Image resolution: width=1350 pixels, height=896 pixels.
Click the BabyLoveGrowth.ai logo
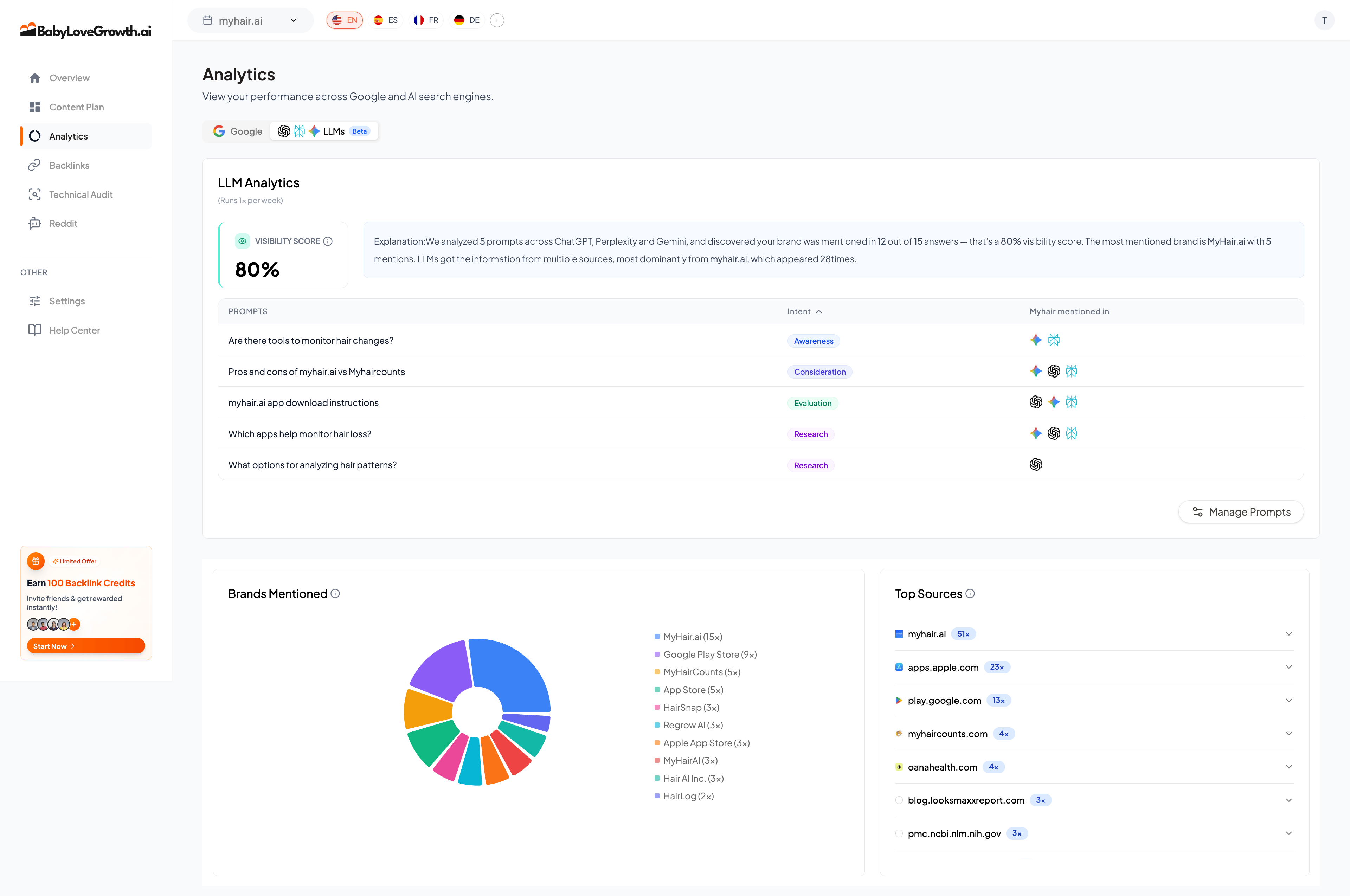[x=86, y=30]
